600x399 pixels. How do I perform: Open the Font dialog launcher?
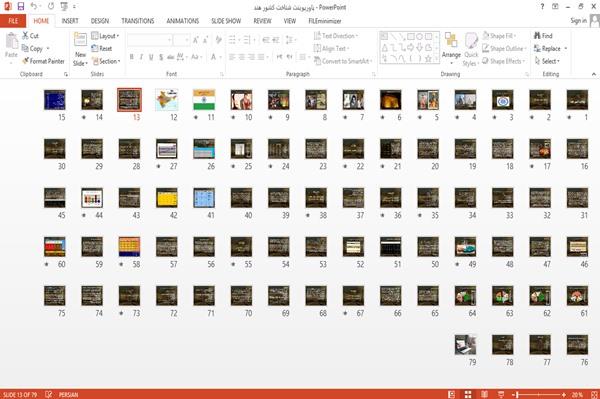click(x=222, y=74)
